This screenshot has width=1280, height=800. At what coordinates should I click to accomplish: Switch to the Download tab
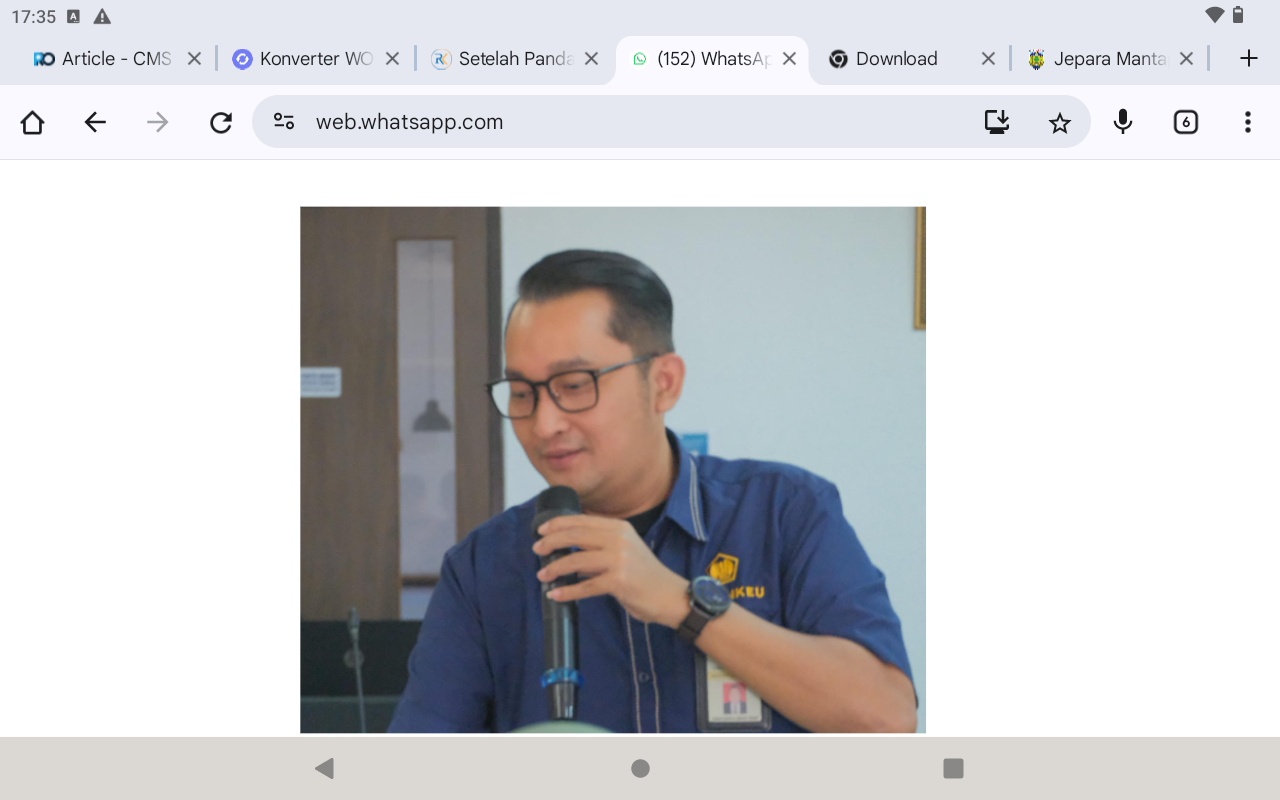(895, 58)
